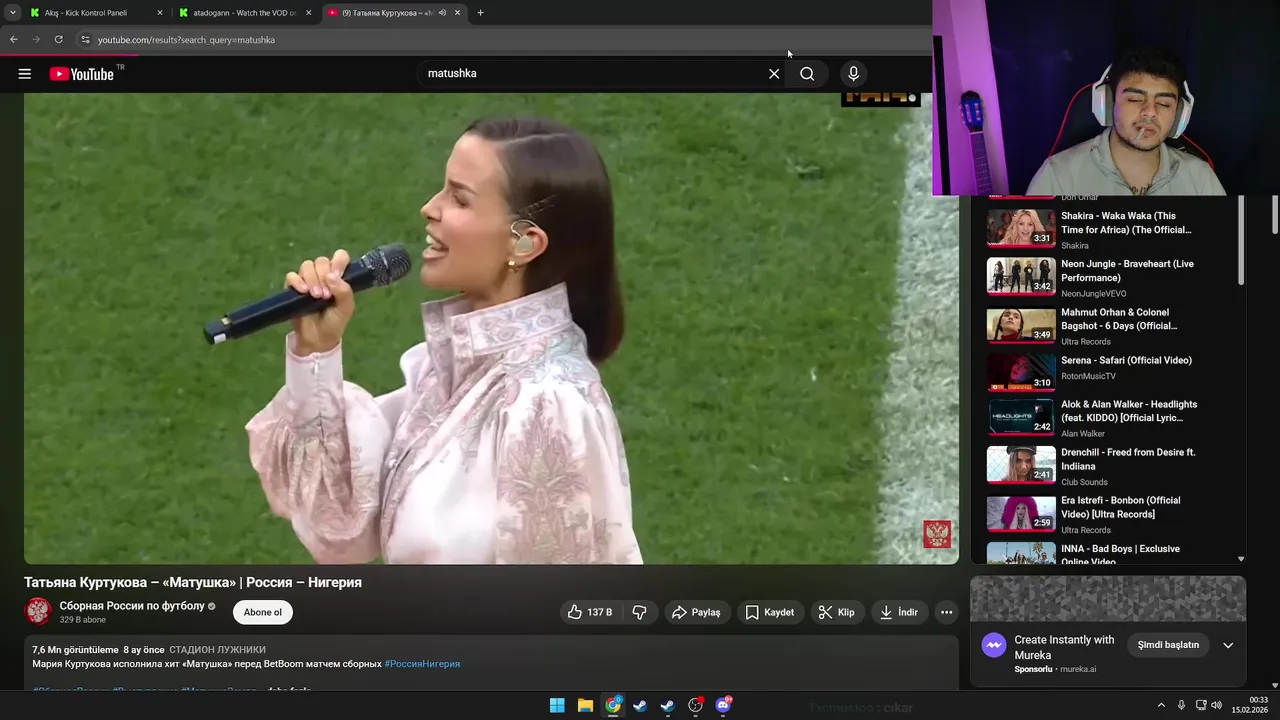Play Mahmut Orhan 6 Days thumbnail
This screenshot has width=1280, height=720.
[1021, 325]
